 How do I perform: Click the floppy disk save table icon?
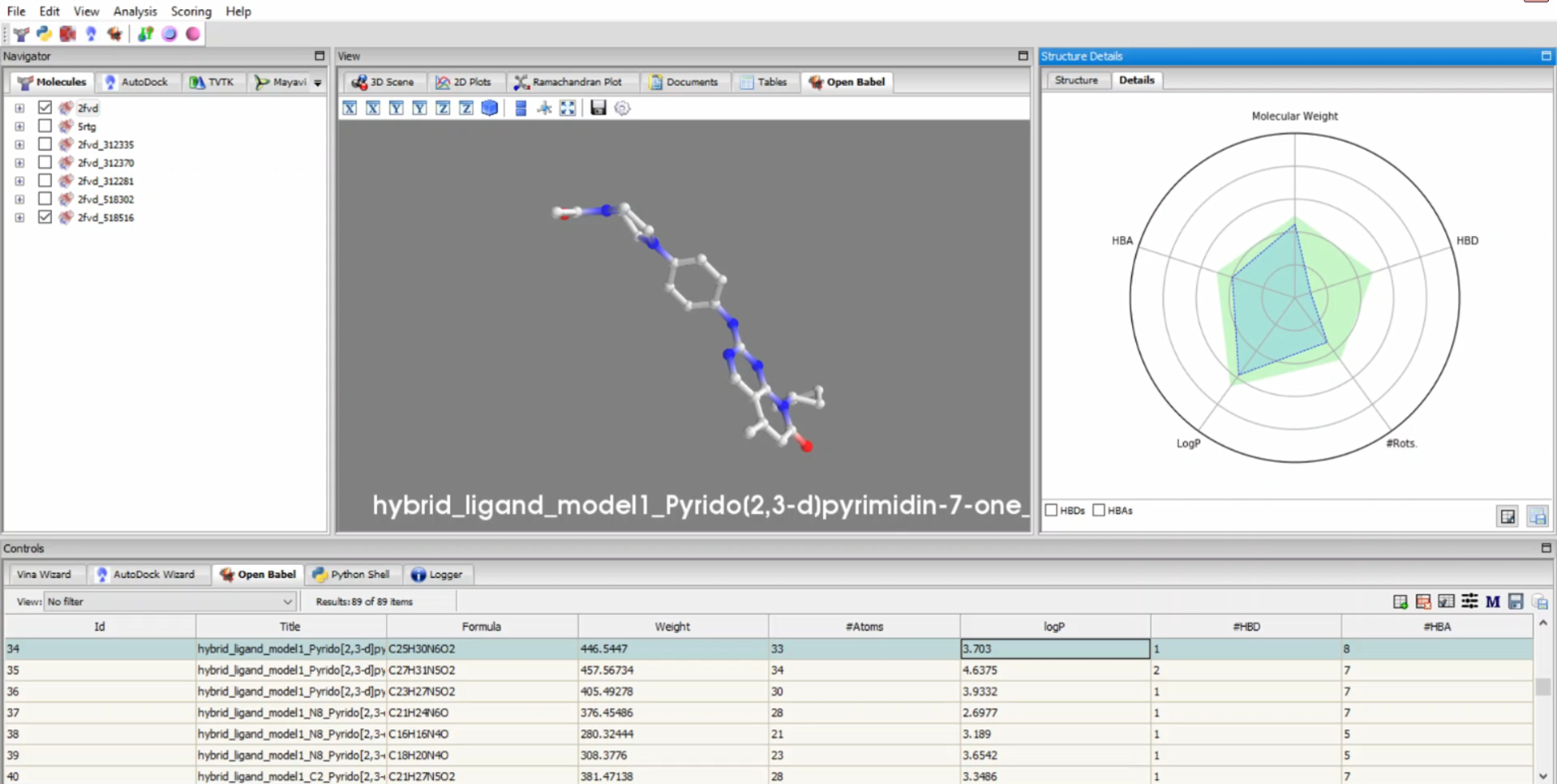coord(1516,602)
